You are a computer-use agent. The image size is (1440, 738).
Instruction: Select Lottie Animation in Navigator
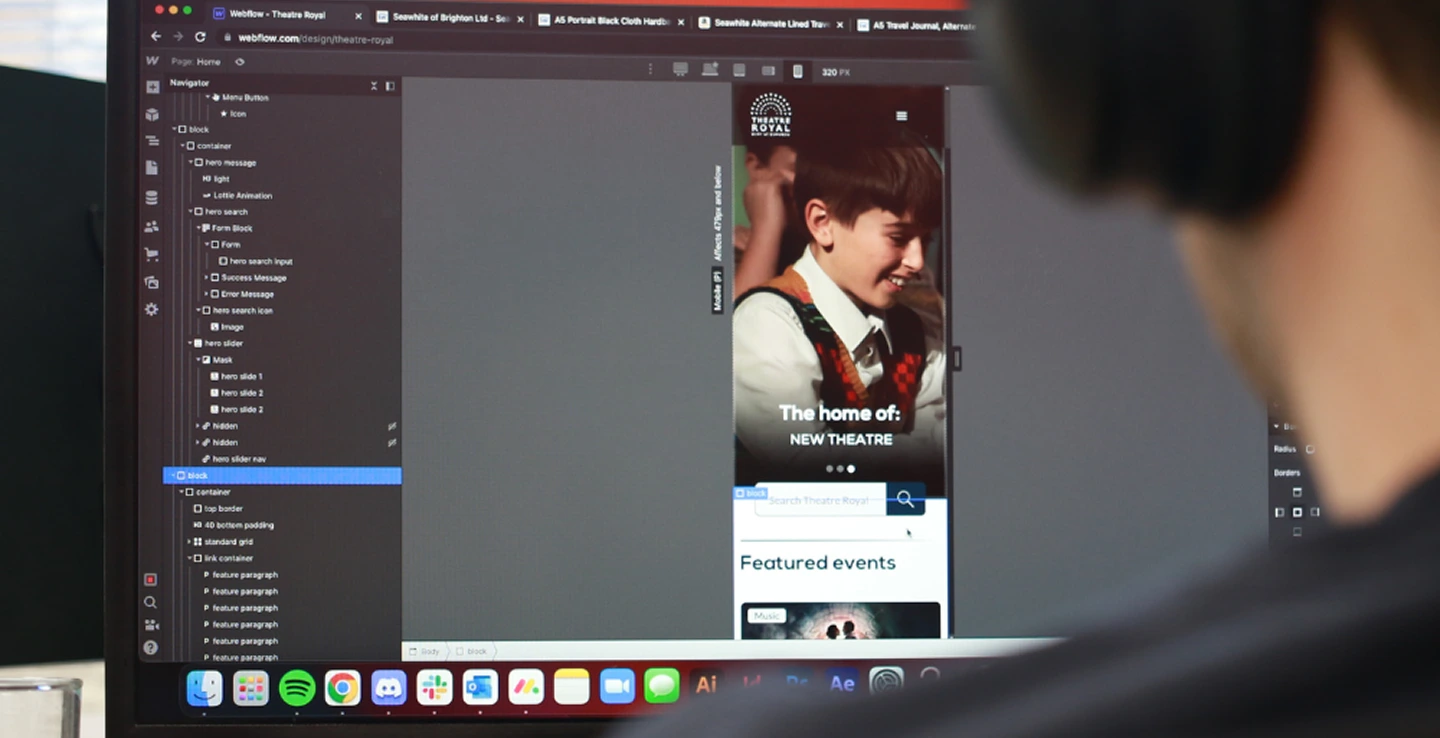(x=236, y=195)
